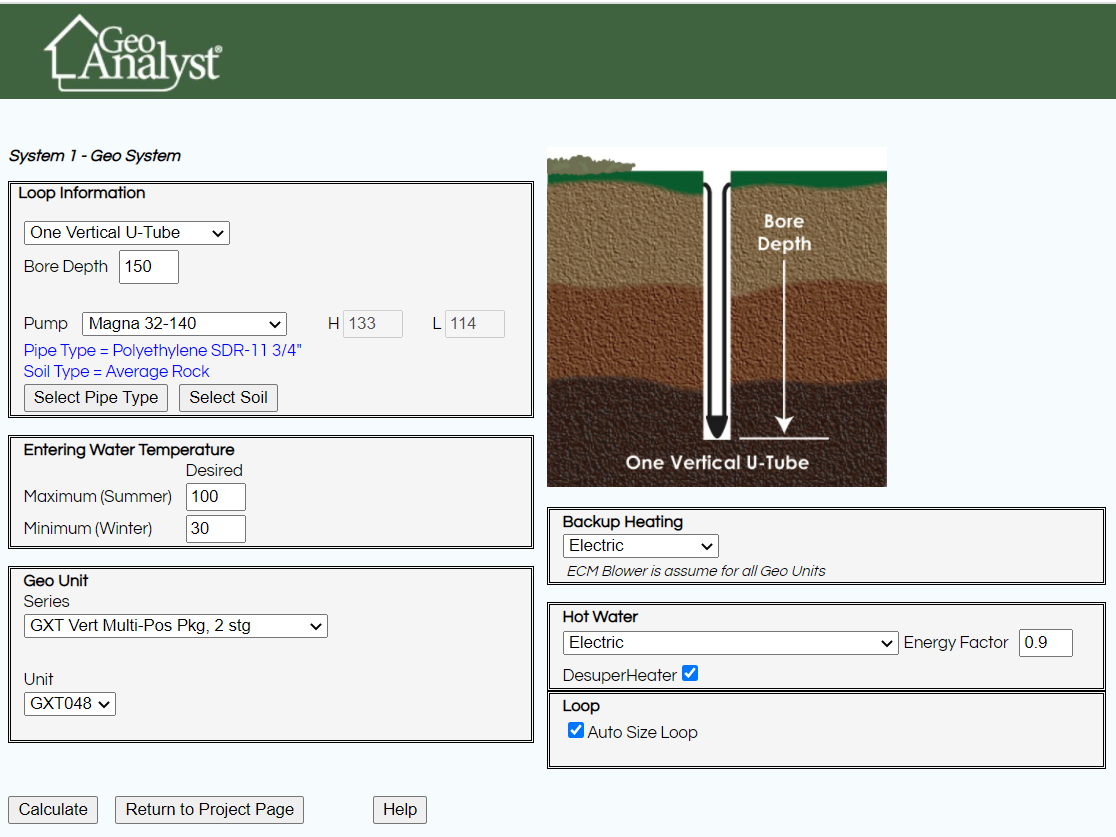1116x837 pixels.
Task: Click the 'Entering Water Temperature' section title
Action: (129, 450)
